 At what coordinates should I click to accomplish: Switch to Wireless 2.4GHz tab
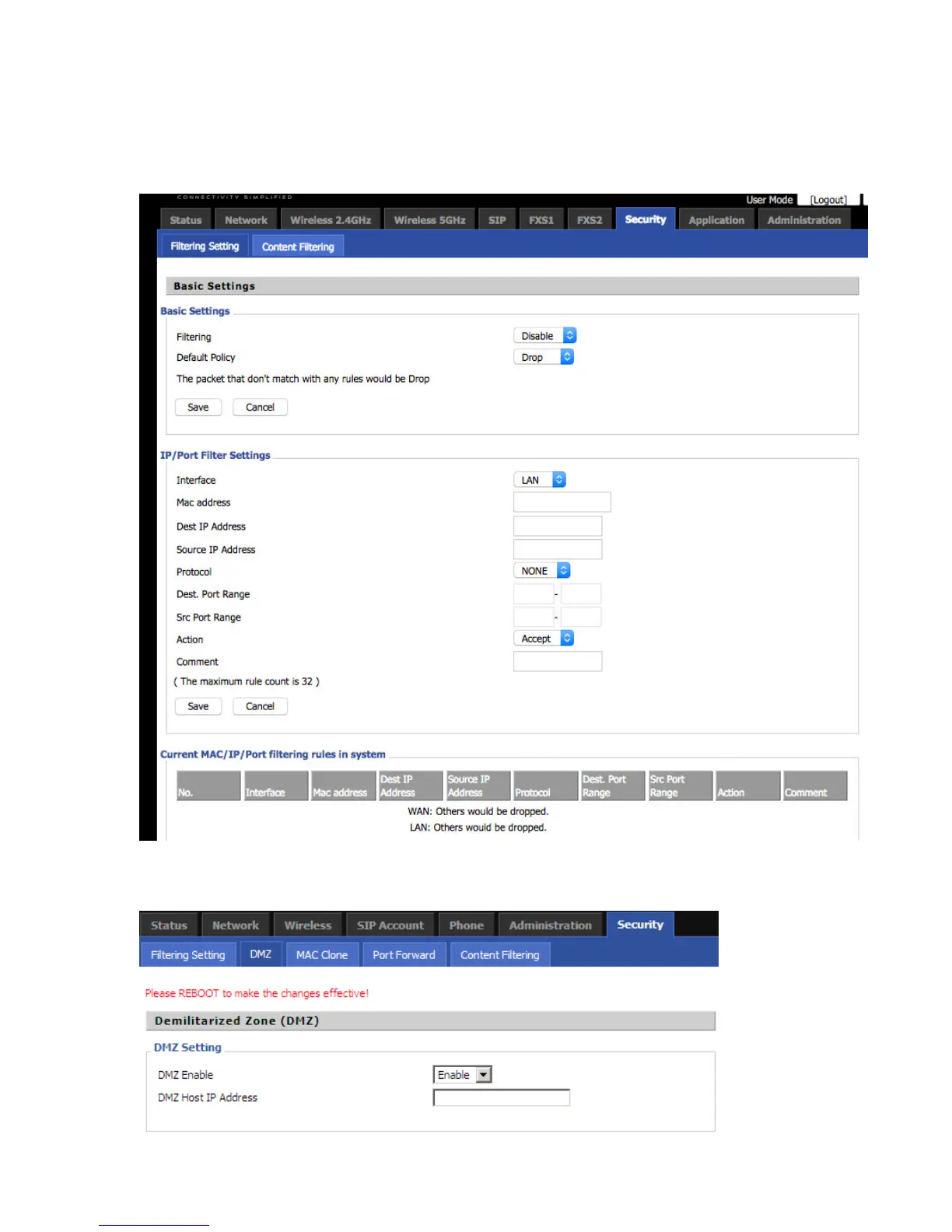click(x=331, y=219)
